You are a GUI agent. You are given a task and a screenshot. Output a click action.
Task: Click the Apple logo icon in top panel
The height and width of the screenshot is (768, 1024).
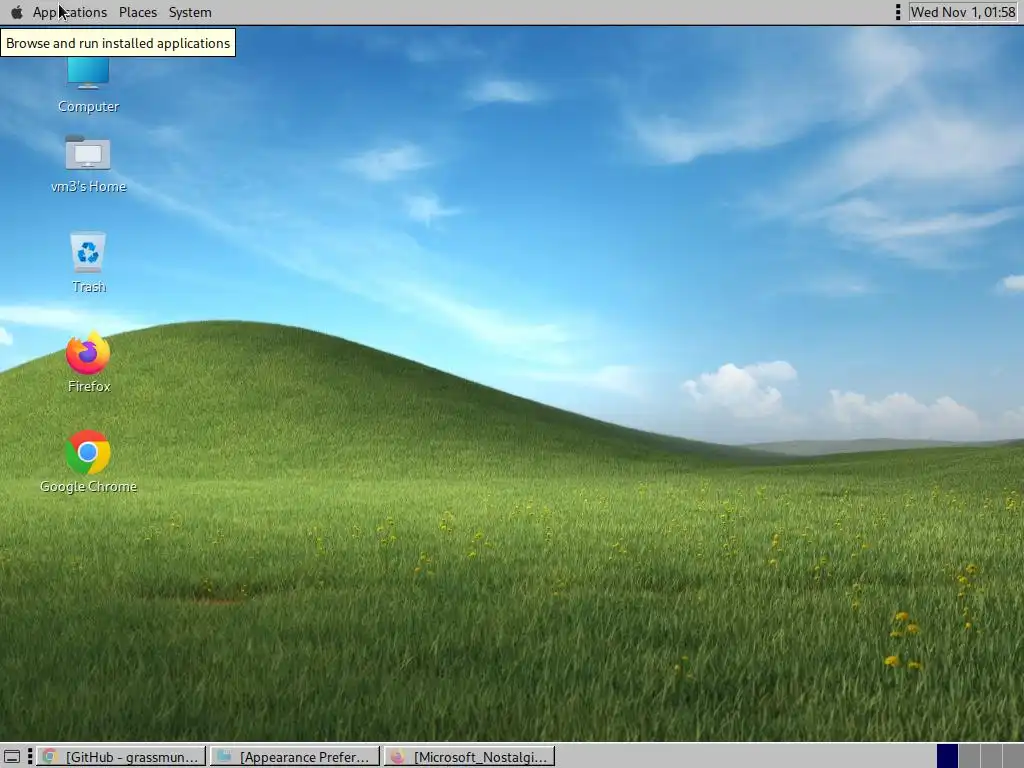(x=16, y=12)
